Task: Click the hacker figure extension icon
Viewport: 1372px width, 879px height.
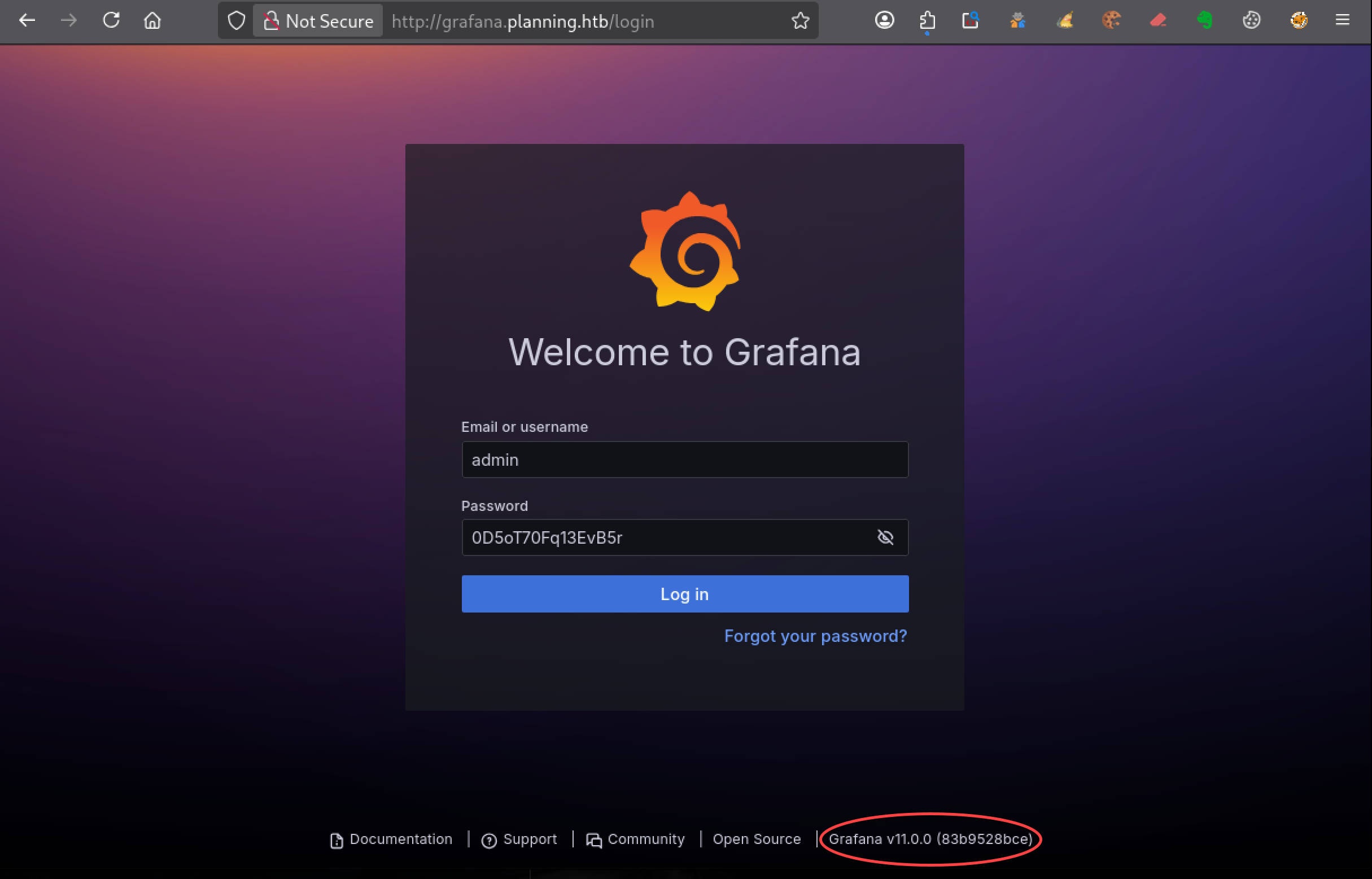Action: click(1017, 20)
